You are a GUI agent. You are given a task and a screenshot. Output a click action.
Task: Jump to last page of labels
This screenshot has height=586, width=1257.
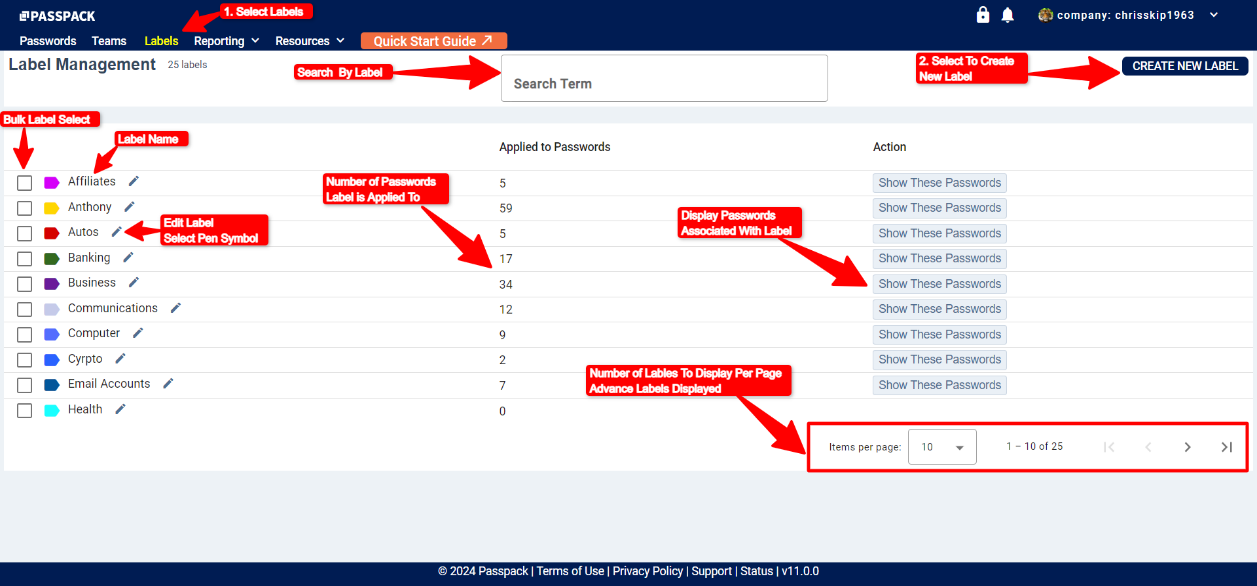[x=1226, y=447]
